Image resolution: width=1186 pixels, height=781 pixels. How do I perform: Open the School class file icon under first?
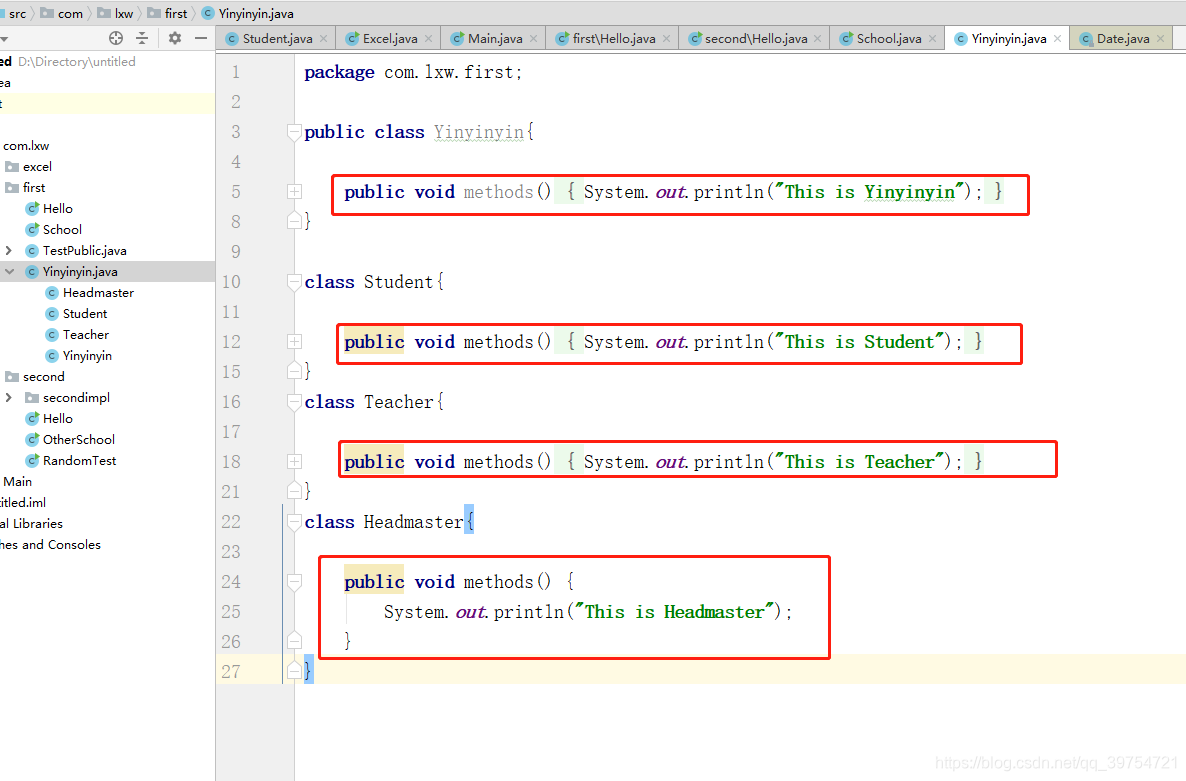[x=34, y=229]
